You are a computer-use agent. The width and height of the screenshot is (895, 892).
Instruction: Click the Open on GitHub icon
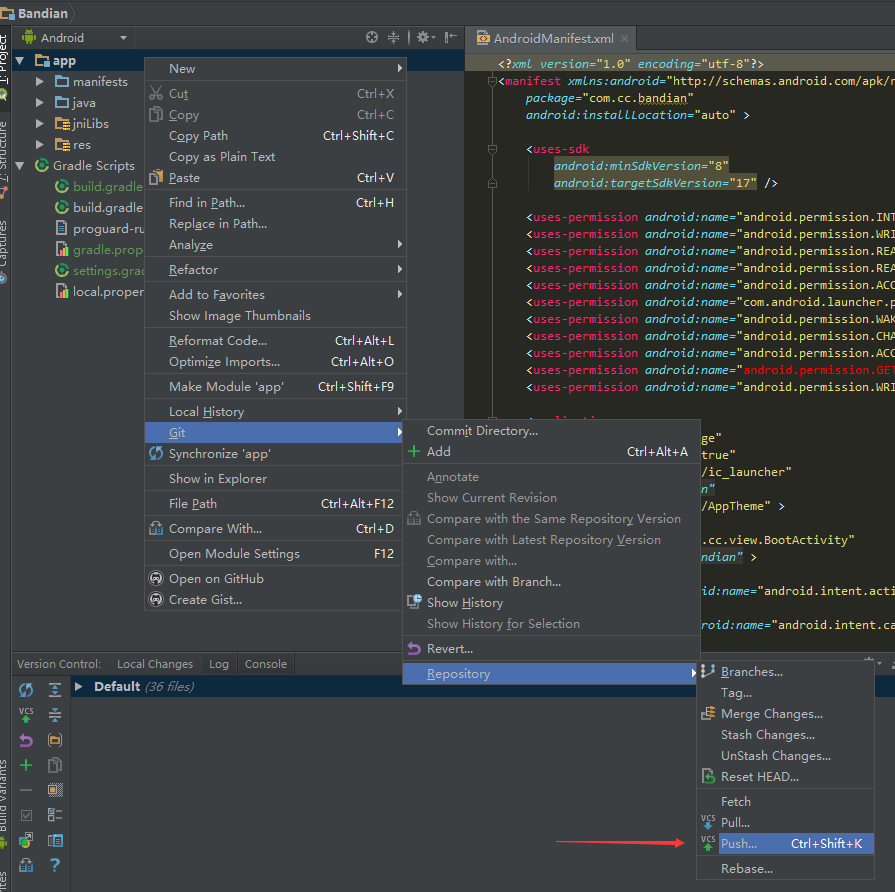[x=156, y=579]
